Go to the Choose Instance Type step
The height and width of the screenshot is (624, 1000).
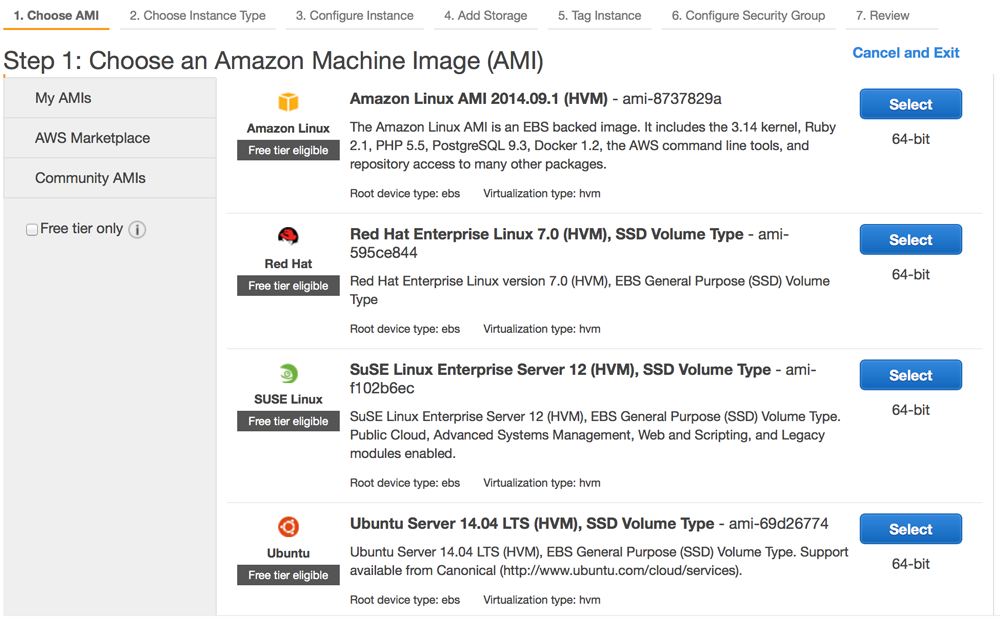[x=197, y=15]
